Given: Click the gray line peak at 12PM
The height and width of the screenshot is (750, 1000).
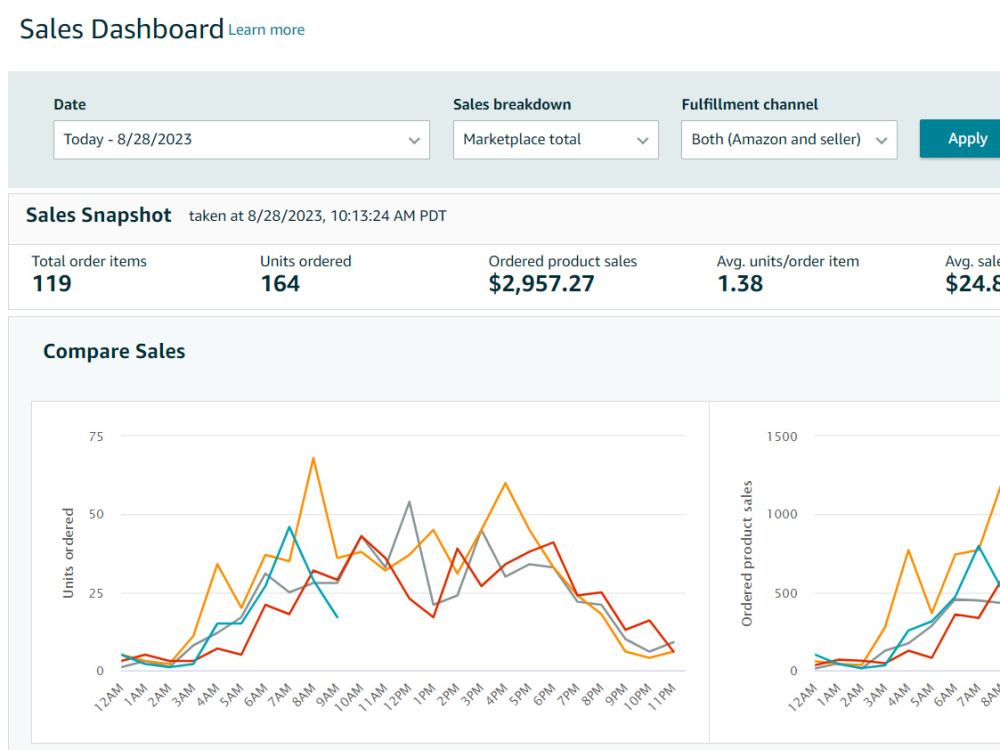Looking at the screenshot, I should tap(409, 502).
